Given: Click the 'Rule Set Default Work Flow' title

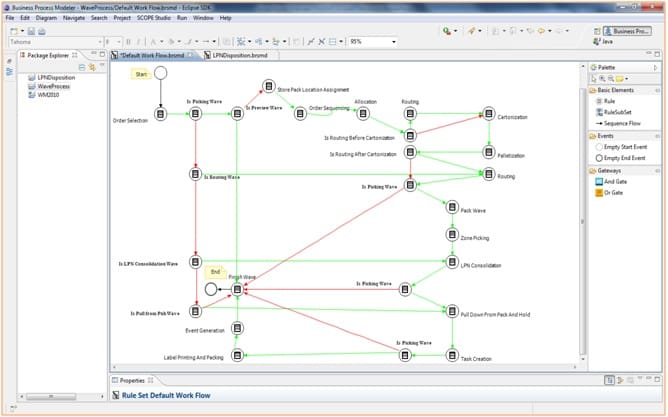Looking at the screenshot, I should [x=166, y=395].
